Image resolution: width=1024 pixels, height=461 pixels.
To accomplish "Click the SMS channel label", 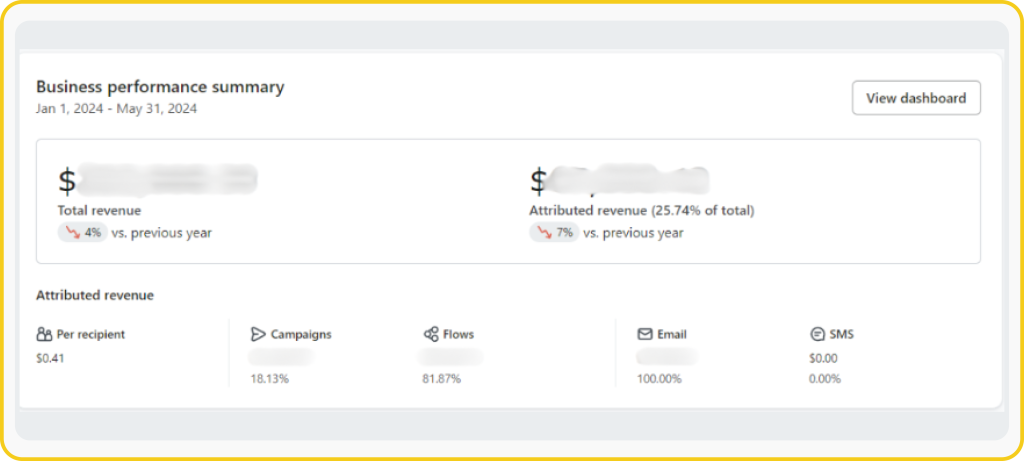I will 842,334.
